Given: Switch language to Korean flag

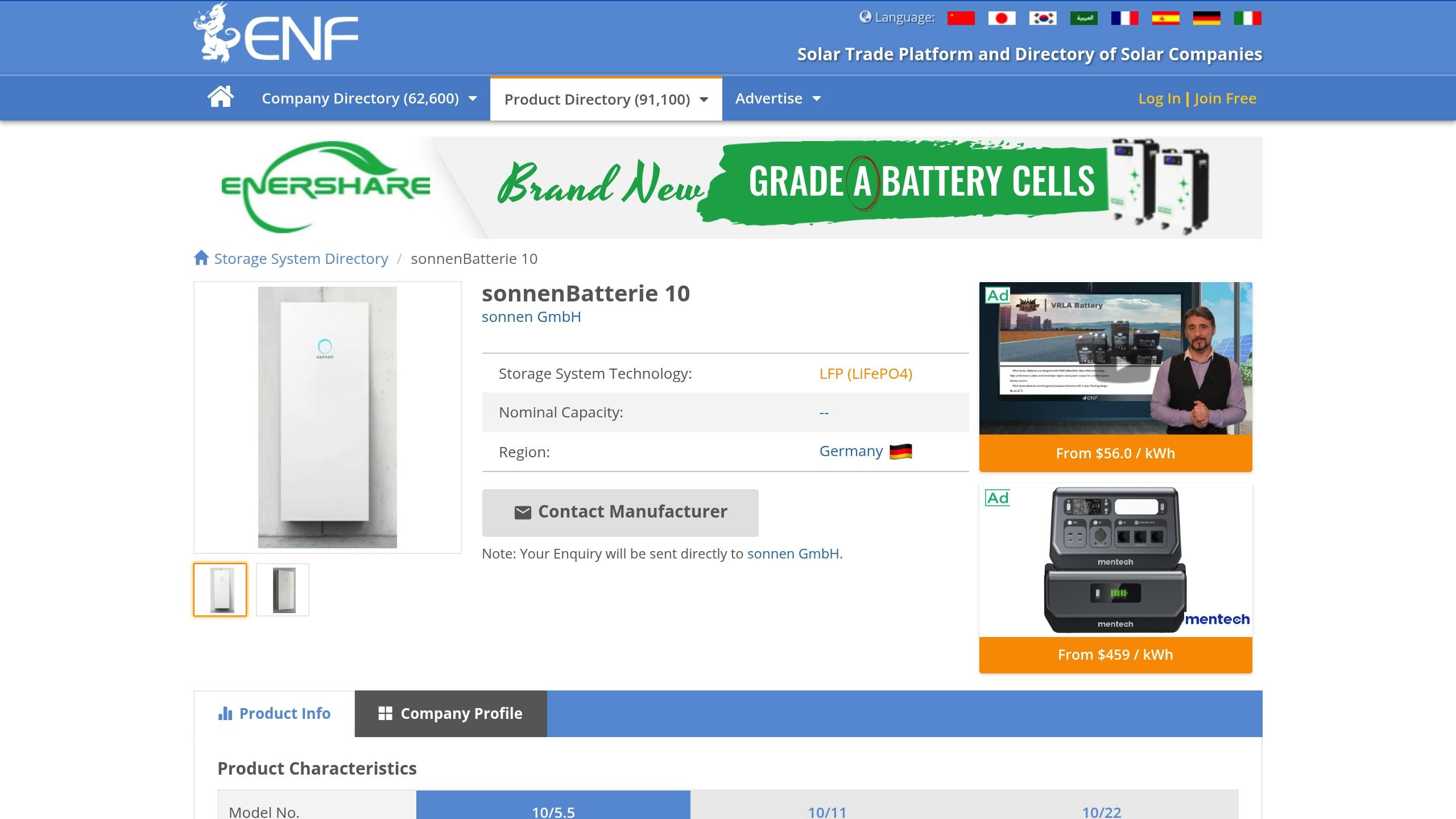Looking at the screenshot, I should tap(1043, 18).
